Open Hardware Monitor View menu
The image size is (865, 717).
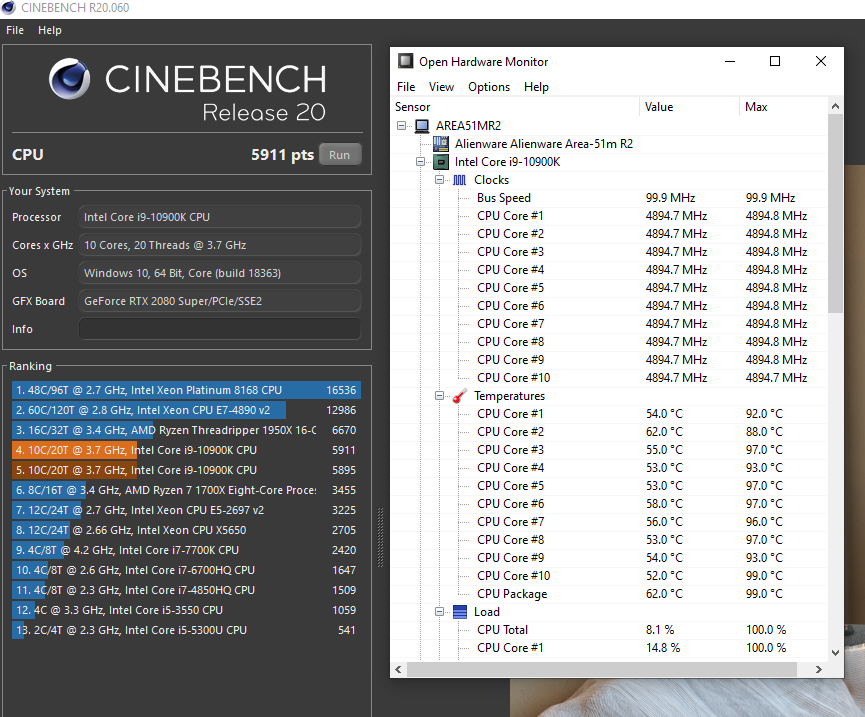tap(441, 87)
